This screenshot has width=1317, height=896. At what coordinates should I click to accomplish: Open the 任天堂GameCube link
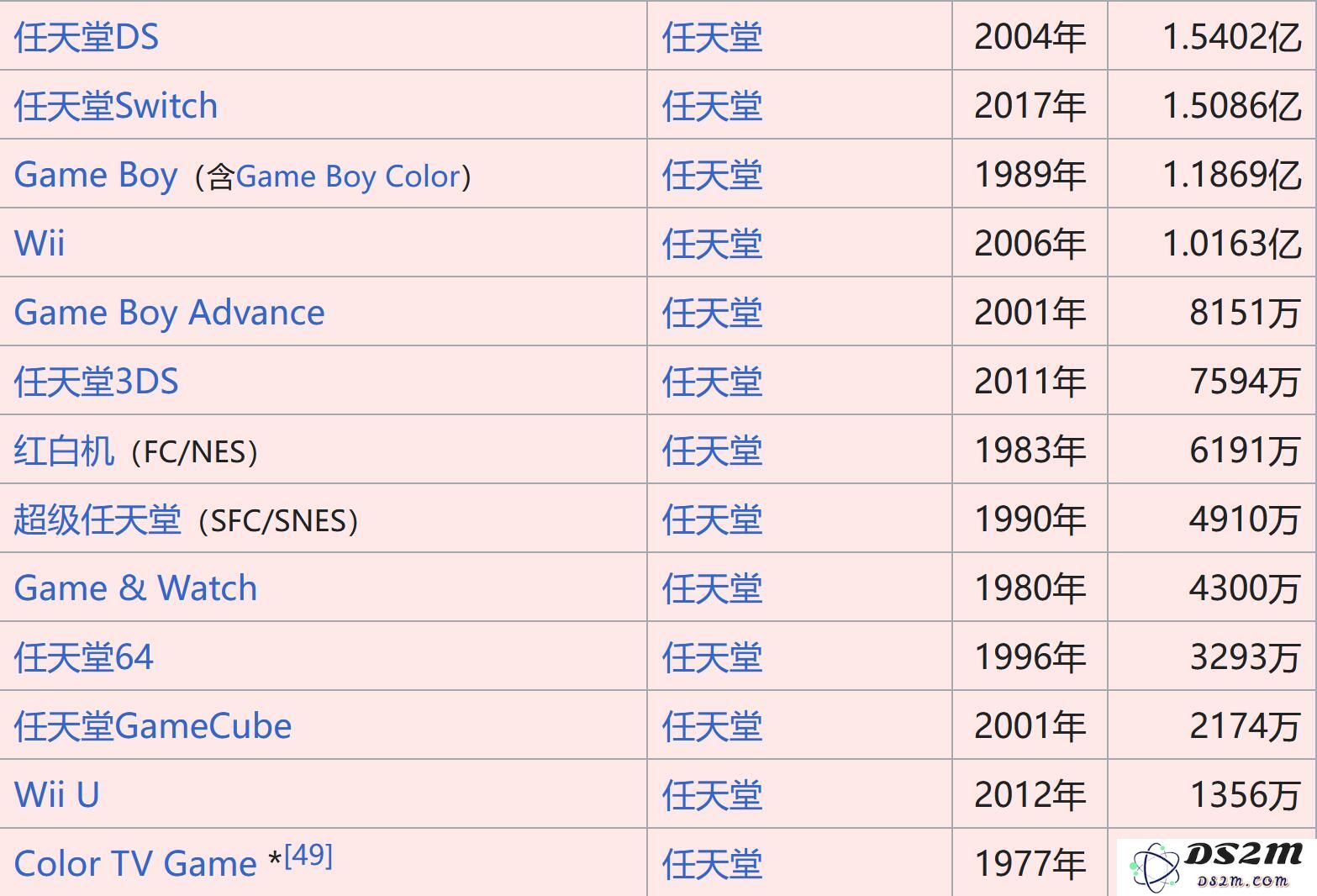click(153, 726)
